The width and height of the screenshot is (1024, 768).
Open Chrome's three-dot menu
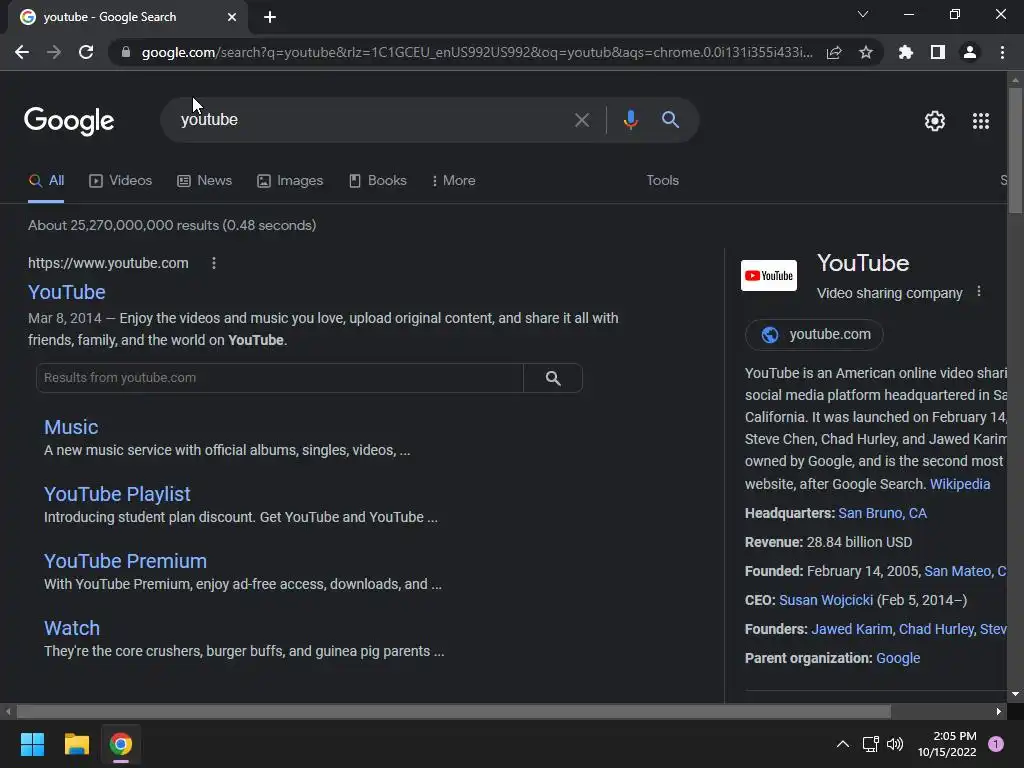1002,52
